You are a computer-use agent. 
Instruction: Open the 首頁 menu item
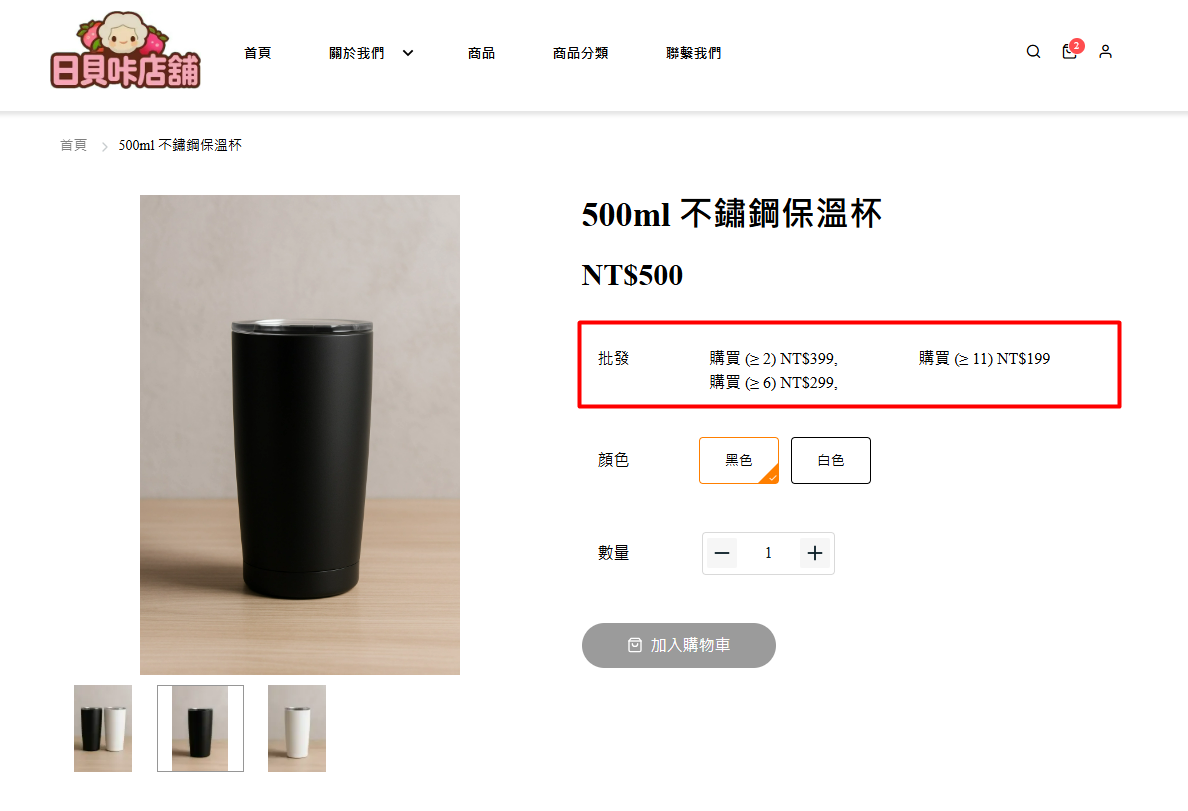coord(258,53)
